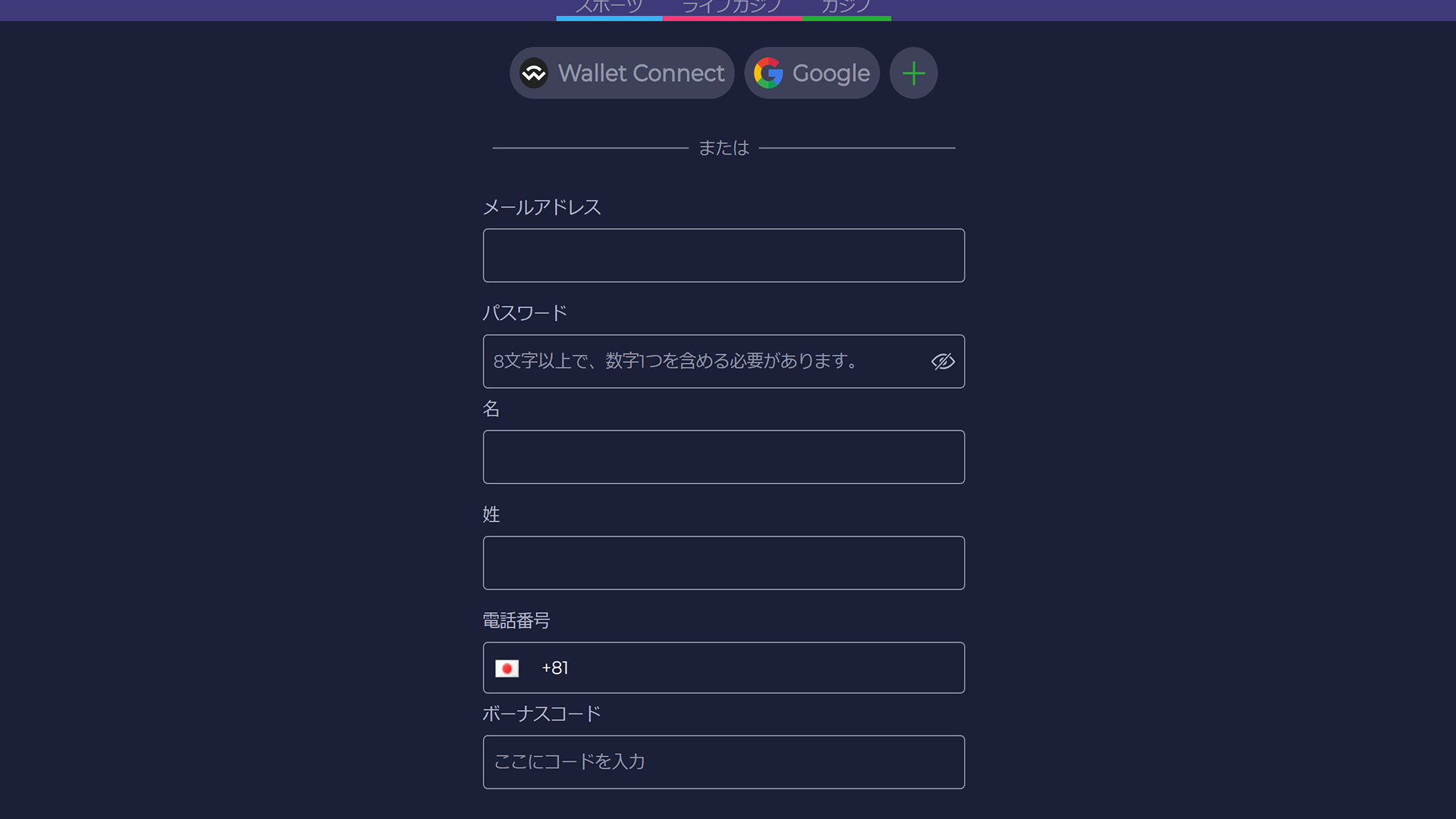Toggle password visibility eye icon

tap(943, 362)
